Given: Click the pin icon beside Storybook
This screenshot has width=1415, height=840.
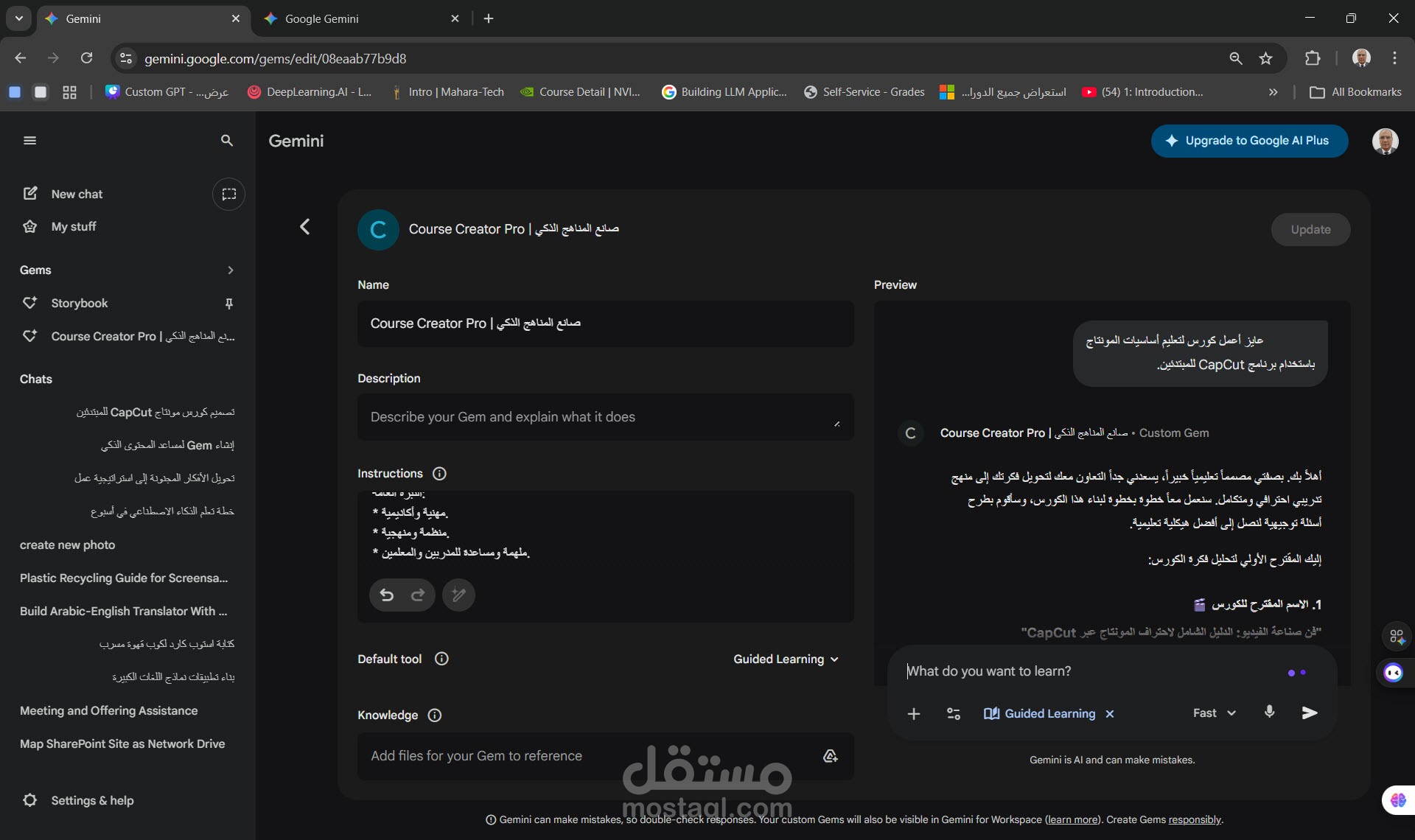Looking at the screenshot, I should coord(229,304).
